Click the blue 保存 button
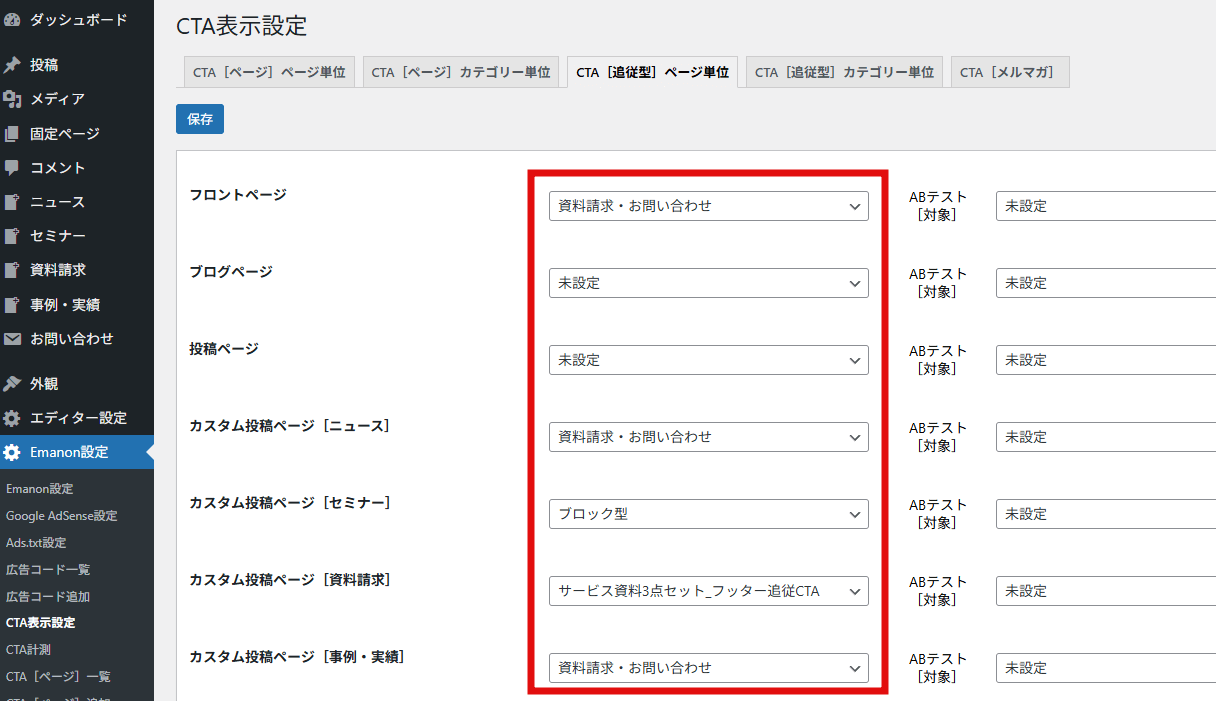 point(199,118)
